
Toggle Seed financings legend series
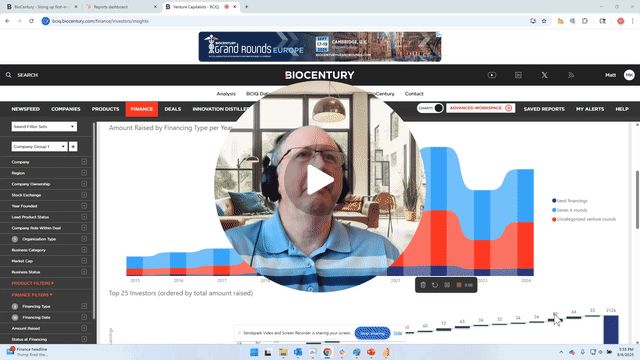pyautogui.click(x=569, y=201)
